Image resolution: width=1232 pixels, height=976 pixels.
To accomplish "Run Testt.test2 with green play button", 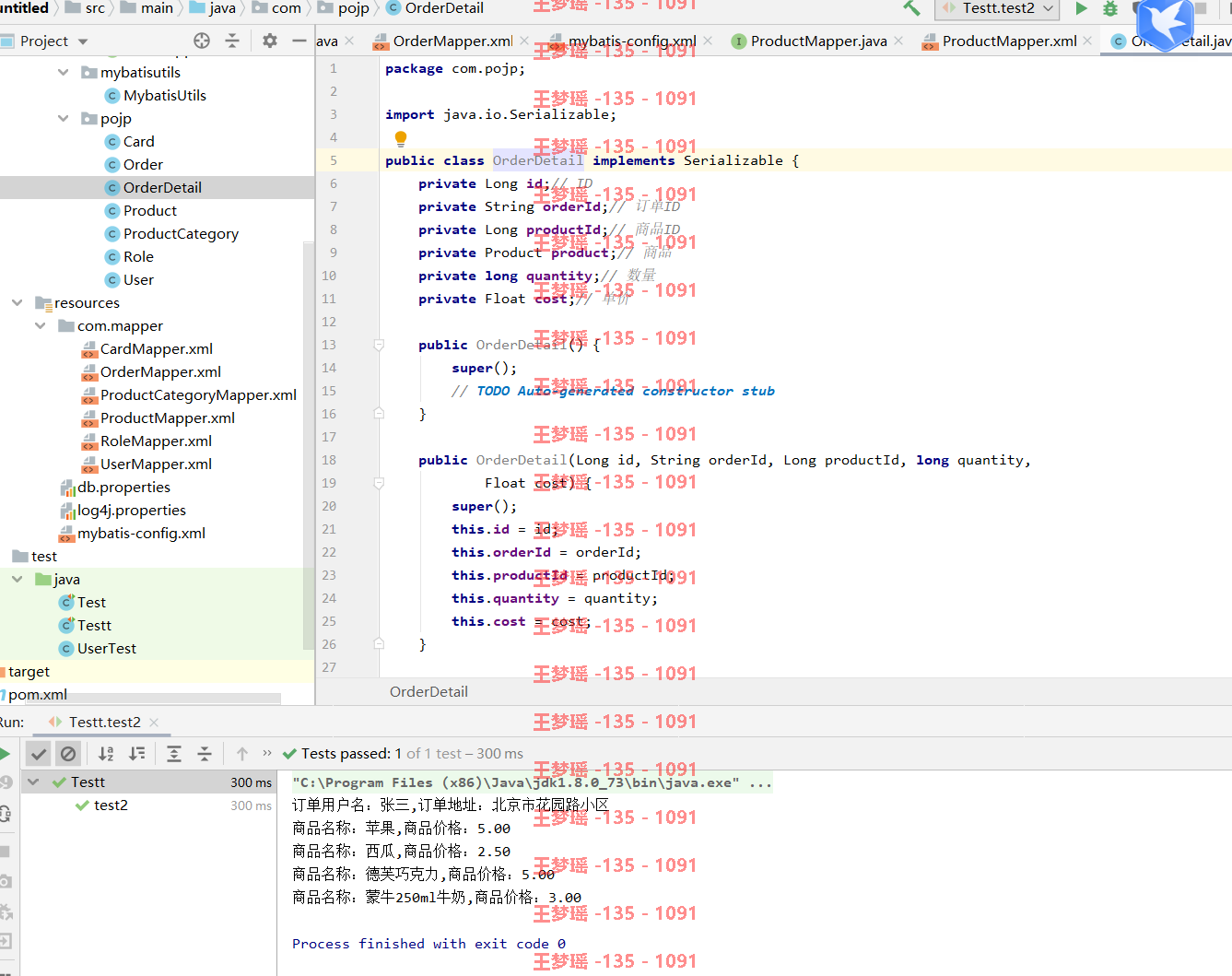I will point(1082,8).
